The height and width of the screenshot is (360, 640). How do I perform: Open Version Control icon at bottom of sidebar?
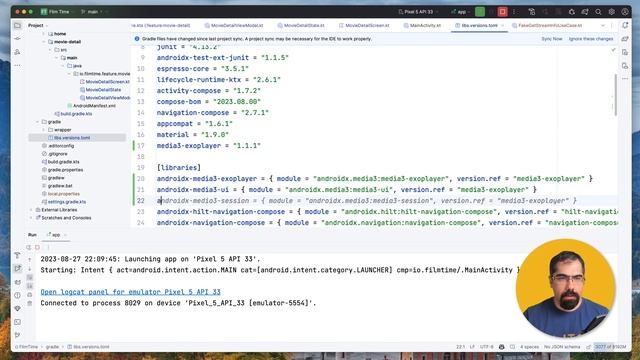click(18, 335)
